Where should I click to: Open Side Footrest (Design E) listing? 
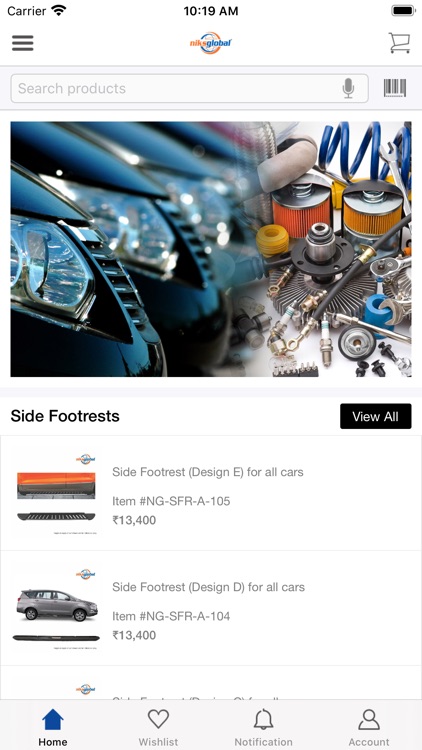pos(211,493)
